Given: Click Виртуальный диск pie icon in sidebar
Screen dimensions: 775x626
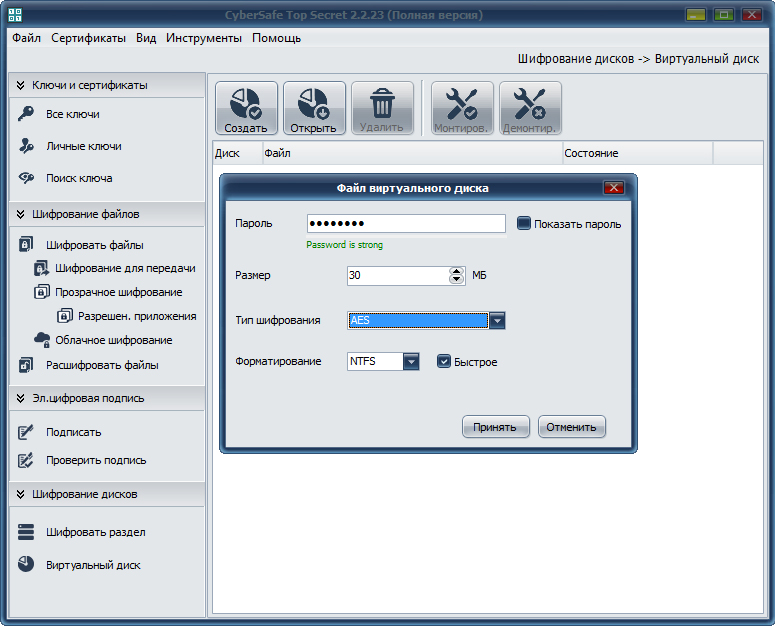Looking at the screenshot, I should pyautogui.click(x=26, y=564).
